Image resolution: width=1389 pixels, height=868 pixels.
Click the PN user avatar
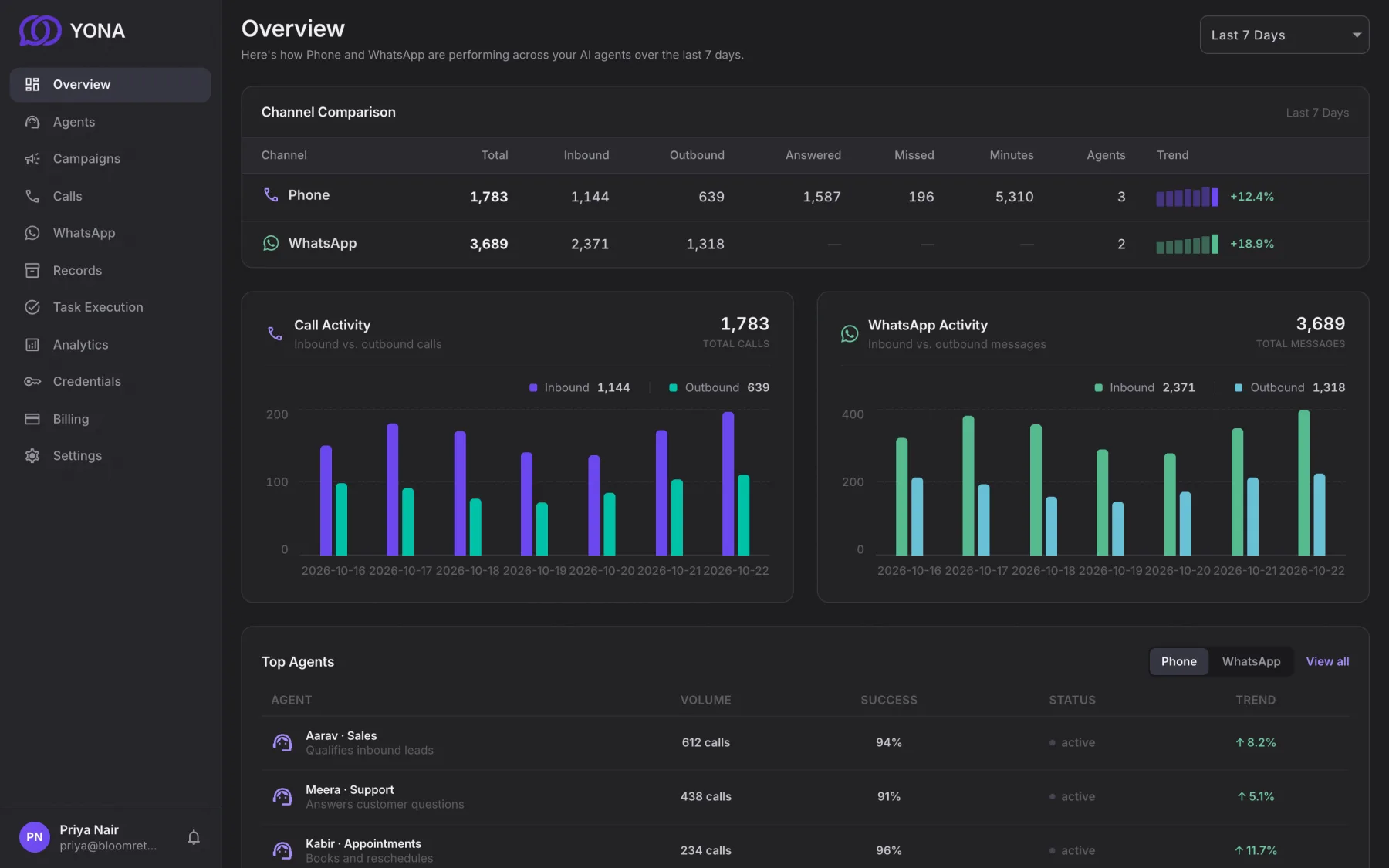click(x=35, y=837)
